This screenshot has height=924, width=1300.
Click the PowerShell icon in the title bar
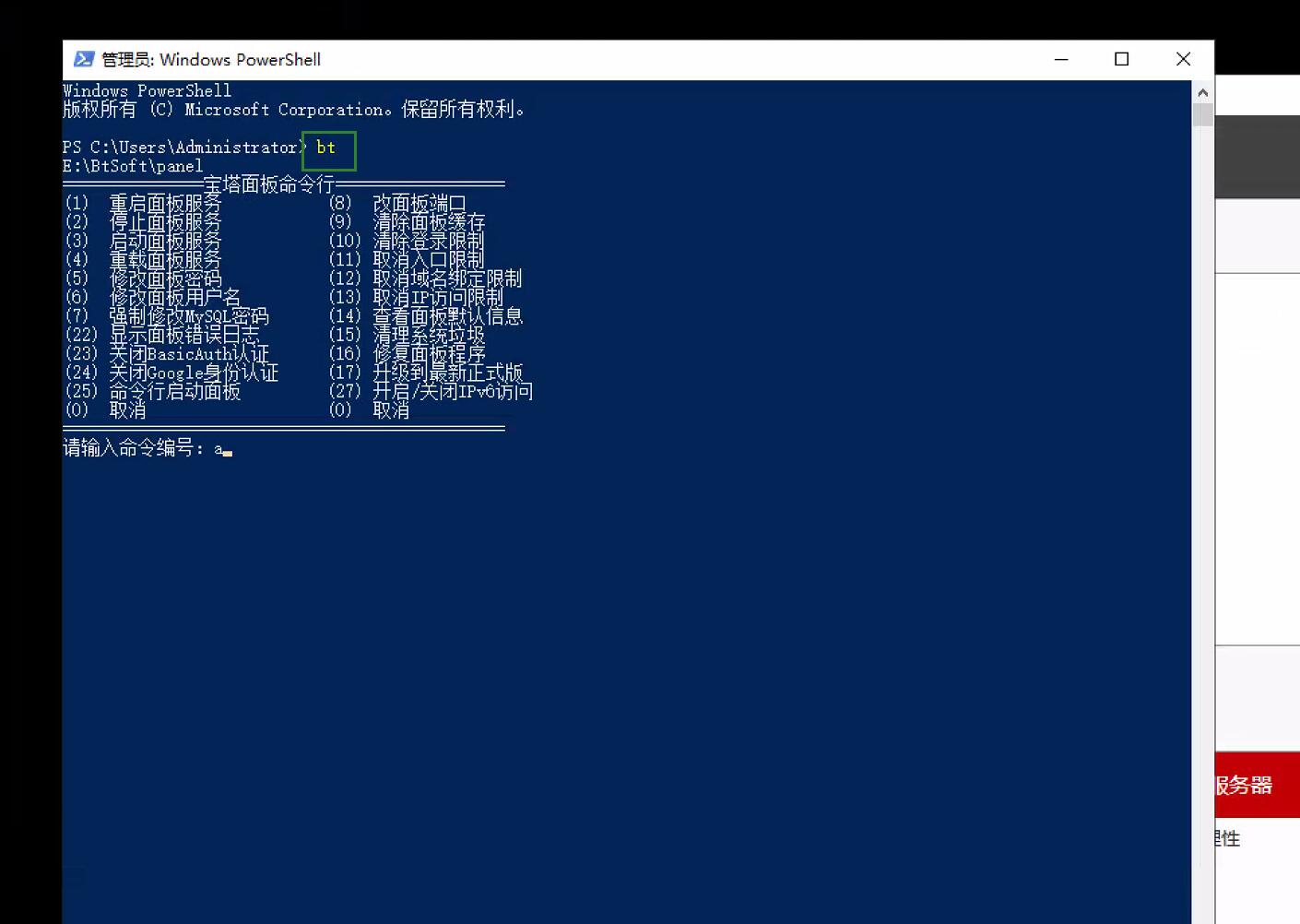[x=84, y=59]
